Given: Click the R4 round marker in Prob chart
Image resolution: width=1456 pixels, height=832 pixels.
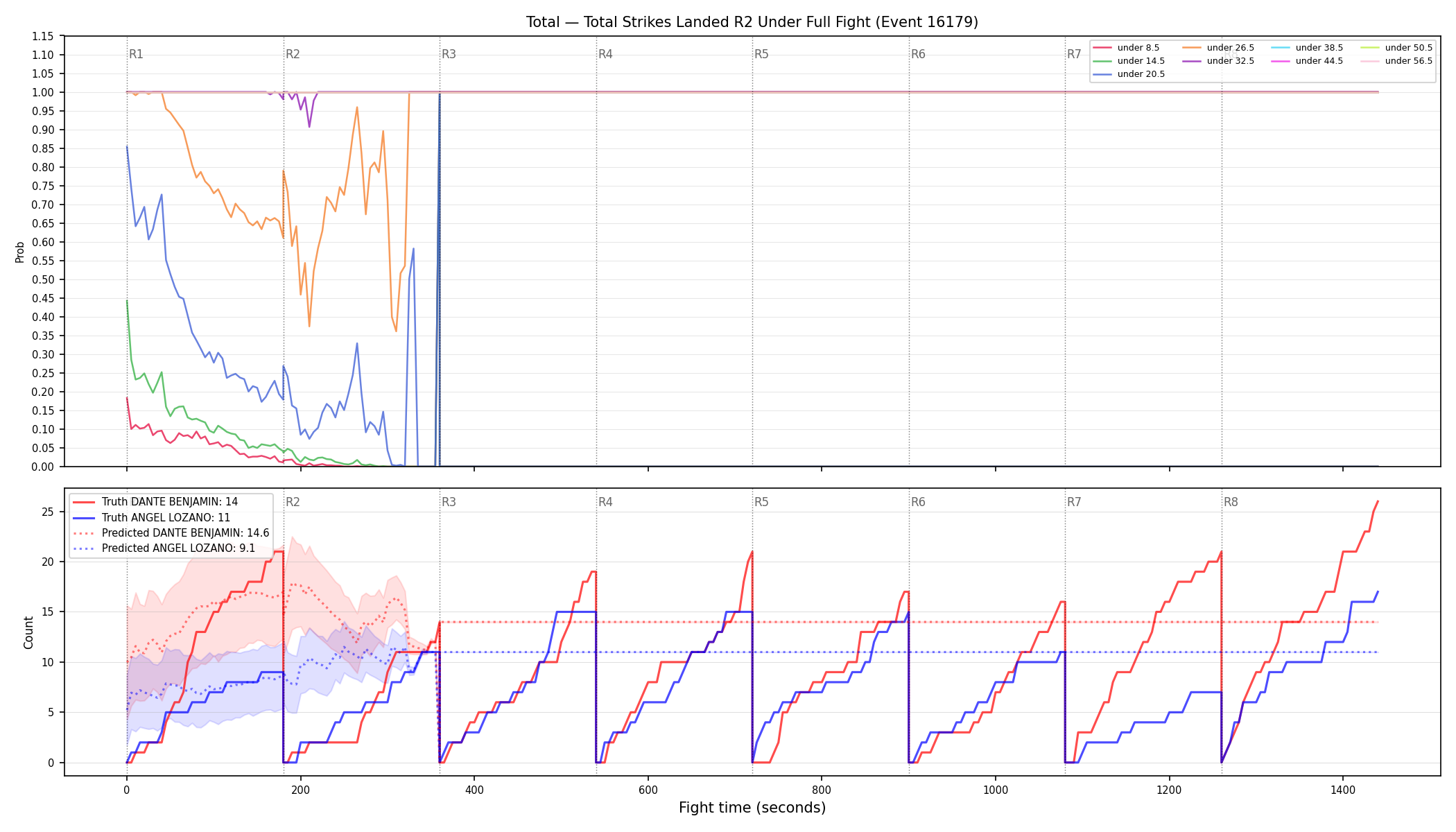Looking at the screenshot, I should [x=605, y=54].
